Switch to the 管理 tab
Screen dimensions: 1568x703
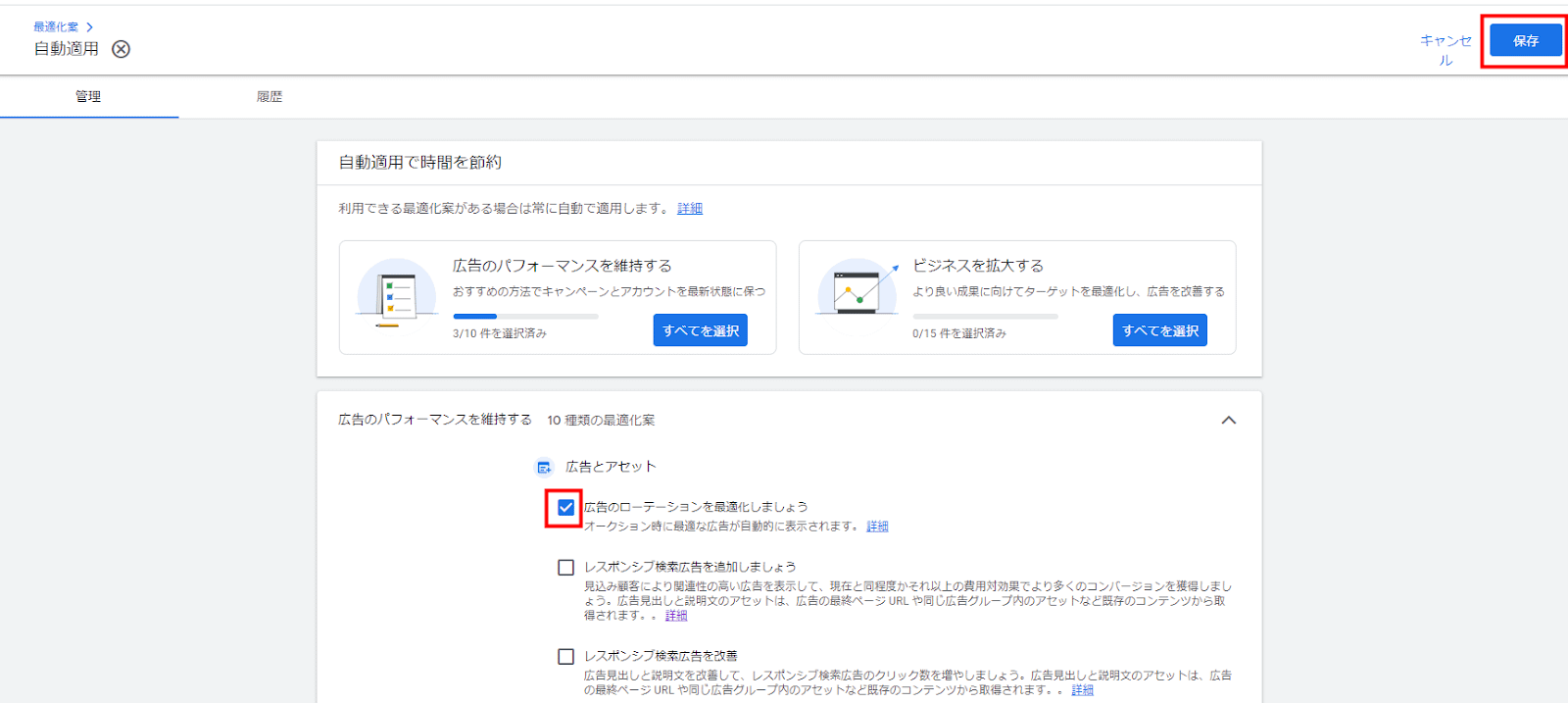click(88, 97)
